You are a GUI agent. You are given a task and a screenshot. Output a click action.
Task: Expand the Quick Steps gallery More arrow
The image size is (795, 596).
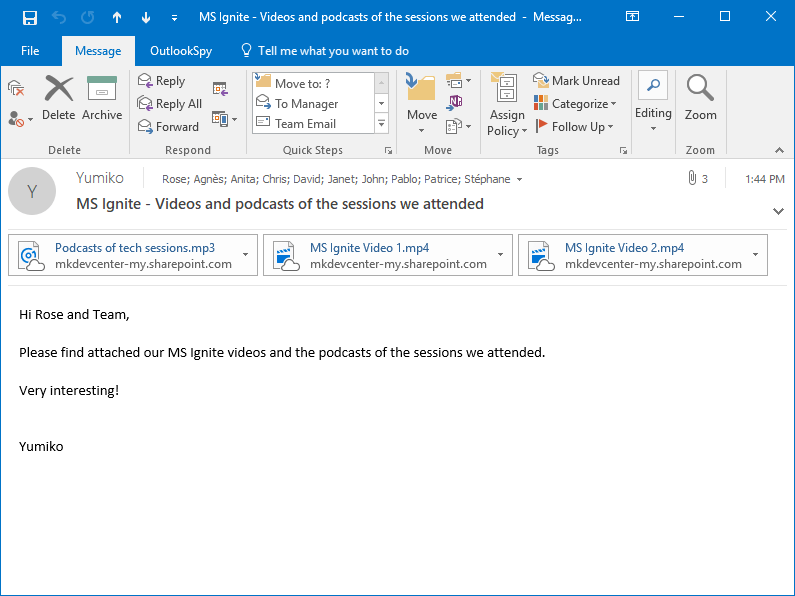coord(382,123)
